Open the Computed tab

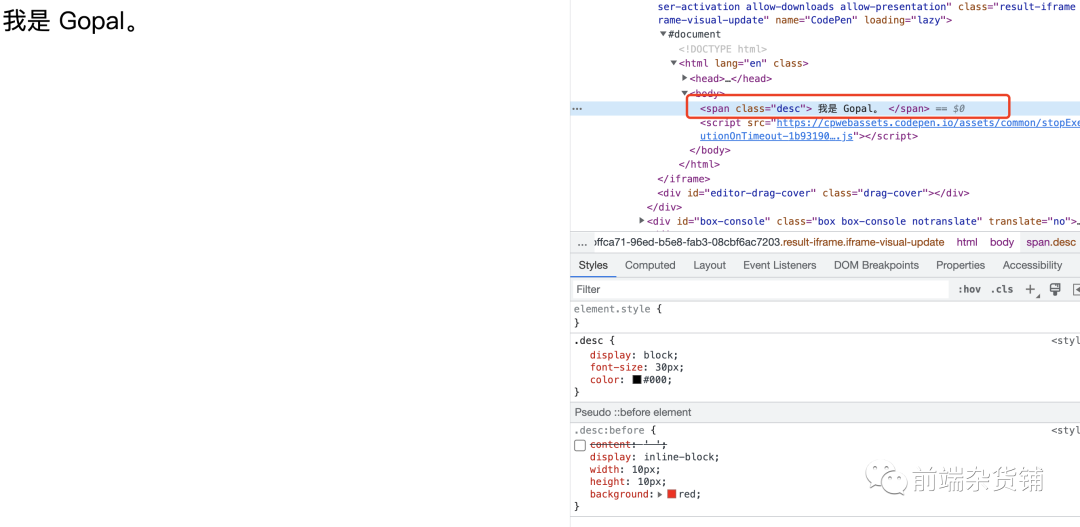pos(650,265)
